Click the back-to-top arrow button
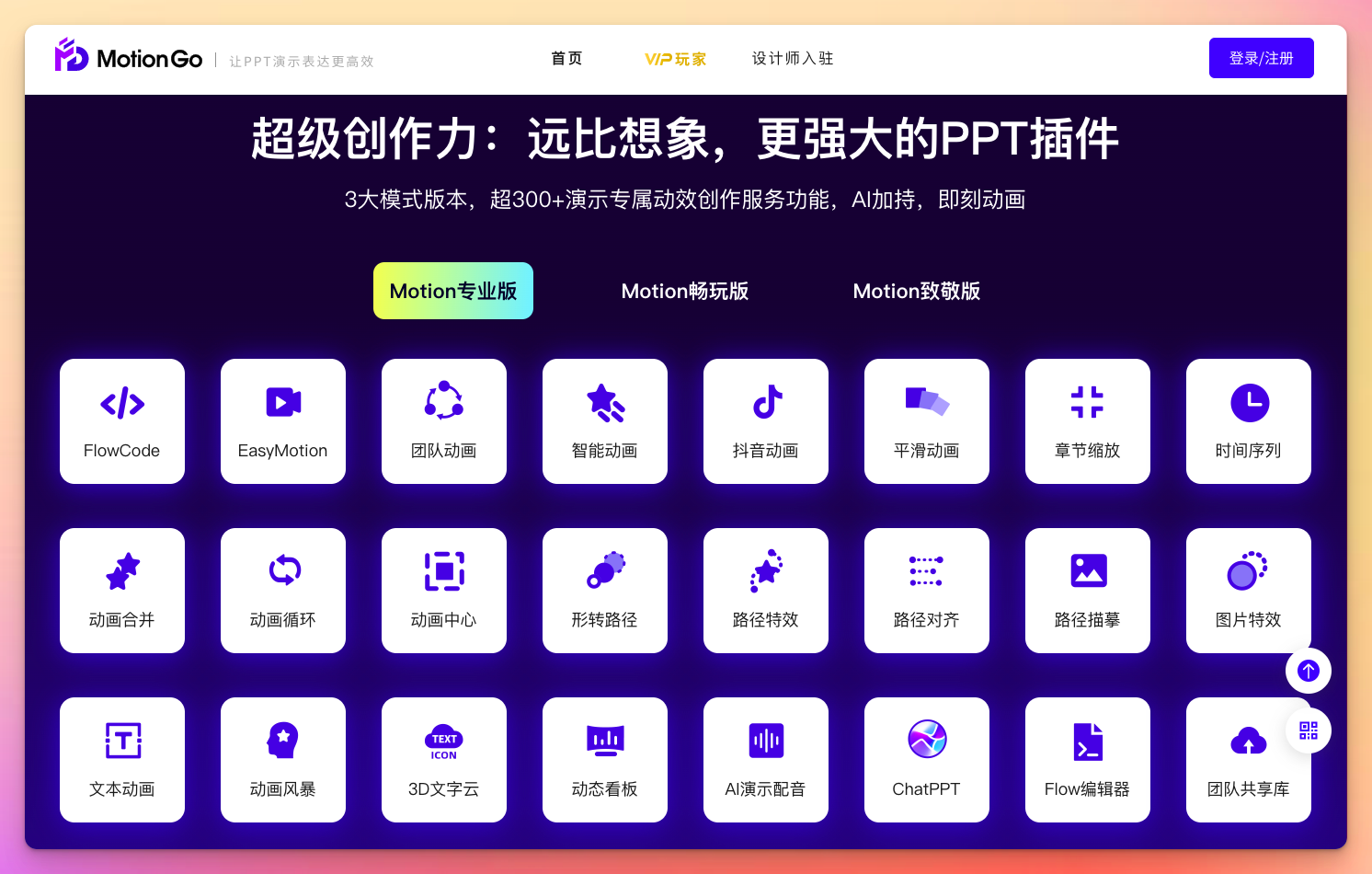 (1308, 671)
